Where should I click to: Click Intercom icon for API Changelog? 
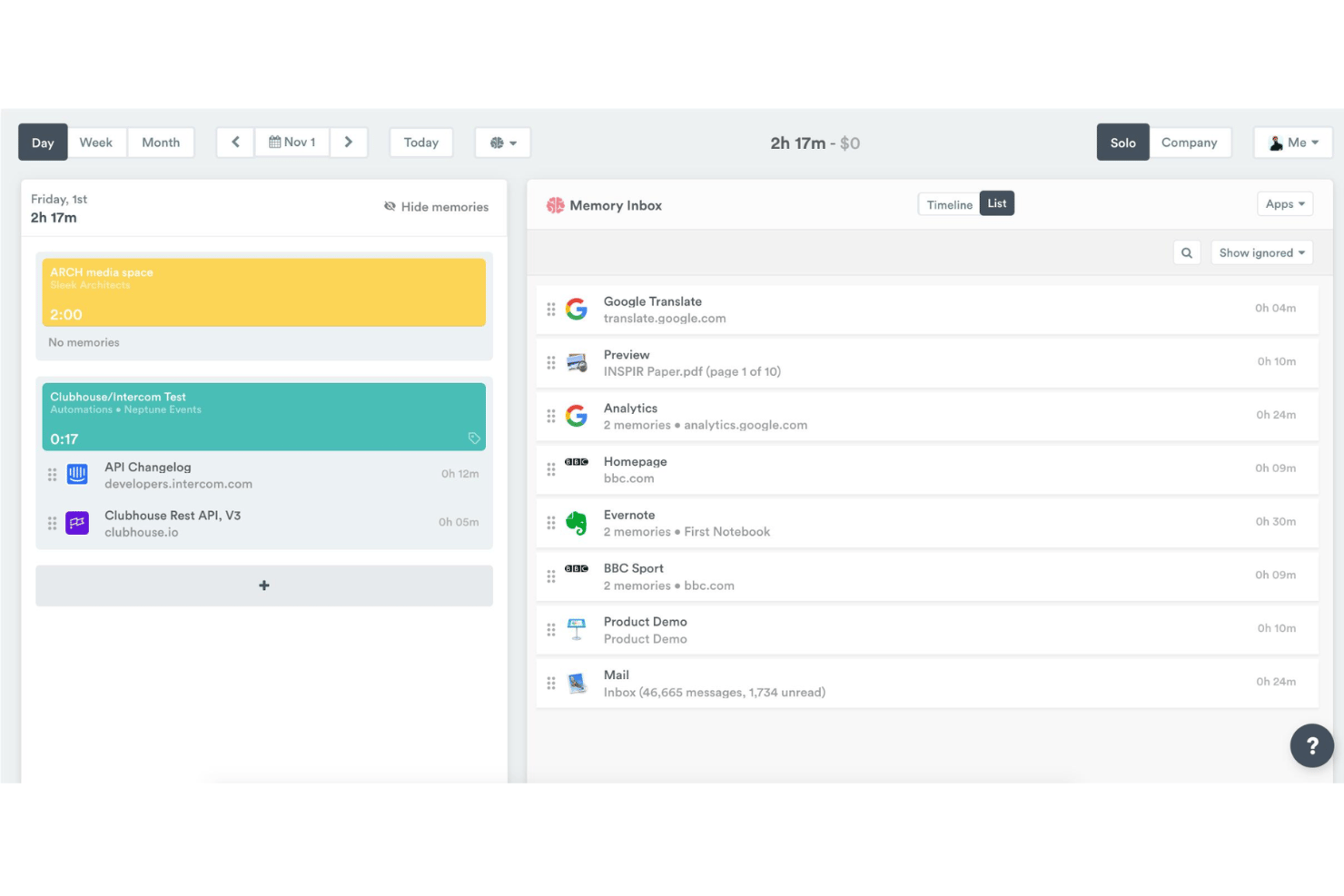[x=78, y=474]
